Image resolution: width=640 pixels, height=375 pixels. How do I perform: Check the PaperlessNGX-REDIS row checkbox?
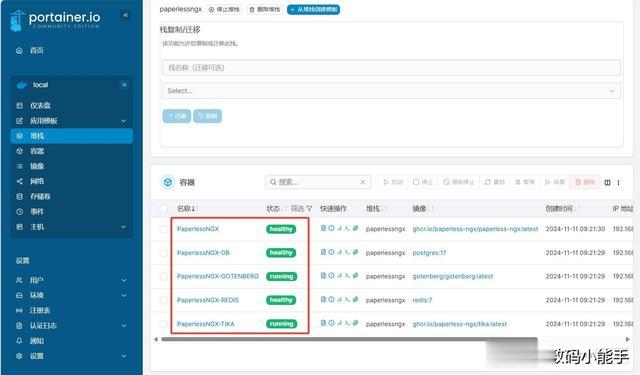point(164,300)
